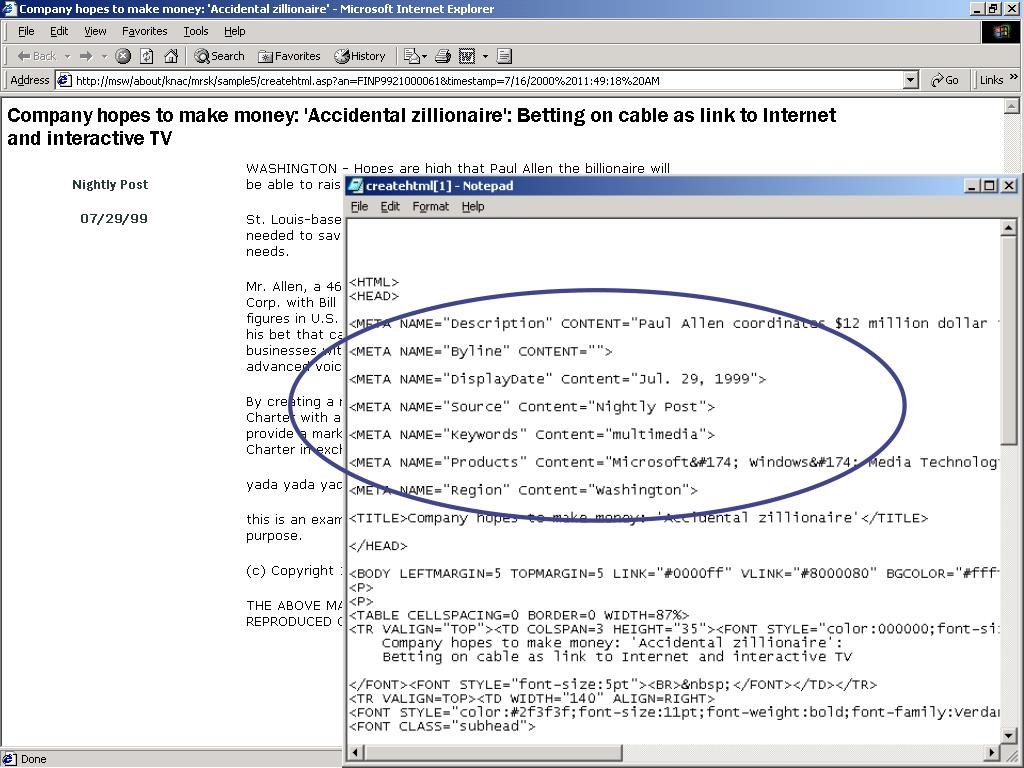Click the </HEAD> line in Notepad
This screenshot has width=1024, height=768.
click(x=378, y=546)
